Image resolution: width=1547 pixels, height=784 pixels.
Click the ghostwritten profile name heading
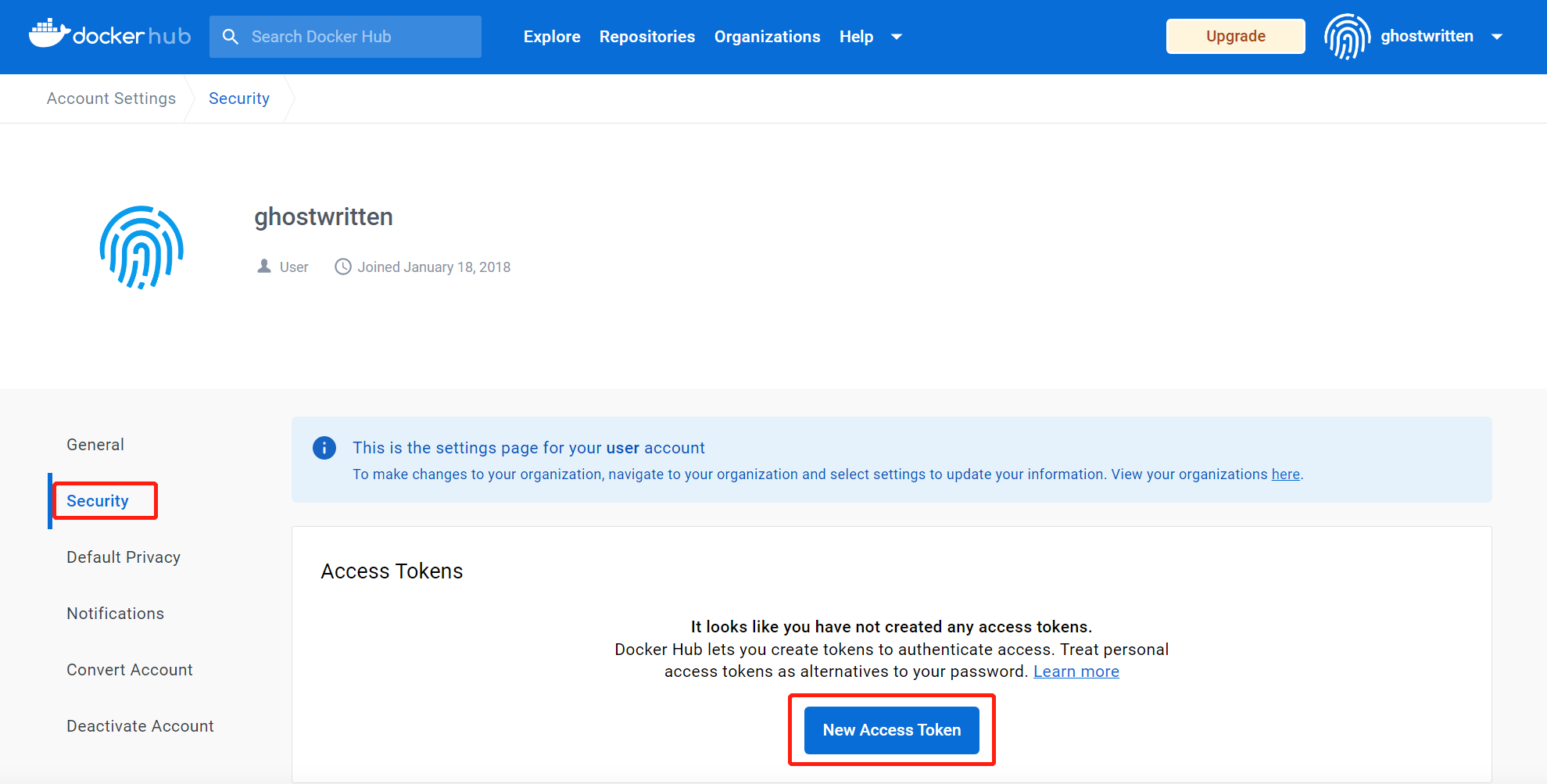coord(324,217)
